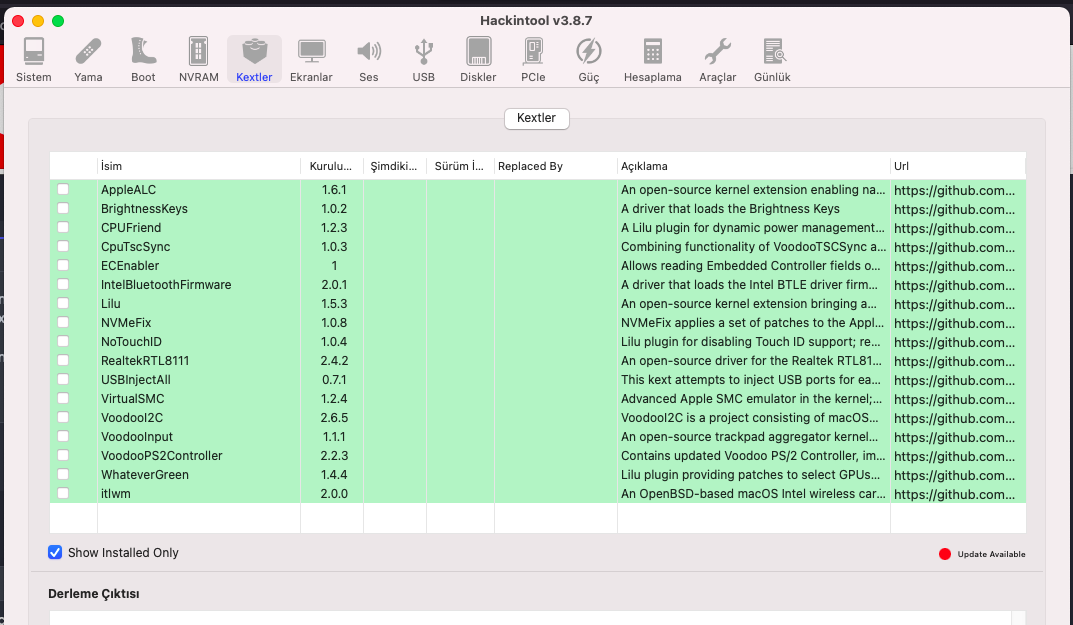Click the red Update Available indicator
This screenshot has width=1073, height=625.
(945, 554)
